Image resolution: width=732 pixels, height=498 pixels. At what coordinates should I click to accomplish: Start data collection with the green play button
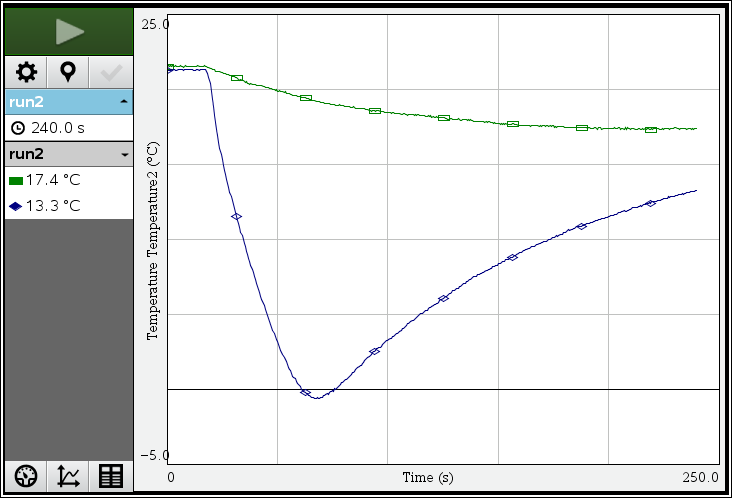click(x=69, y=31)
